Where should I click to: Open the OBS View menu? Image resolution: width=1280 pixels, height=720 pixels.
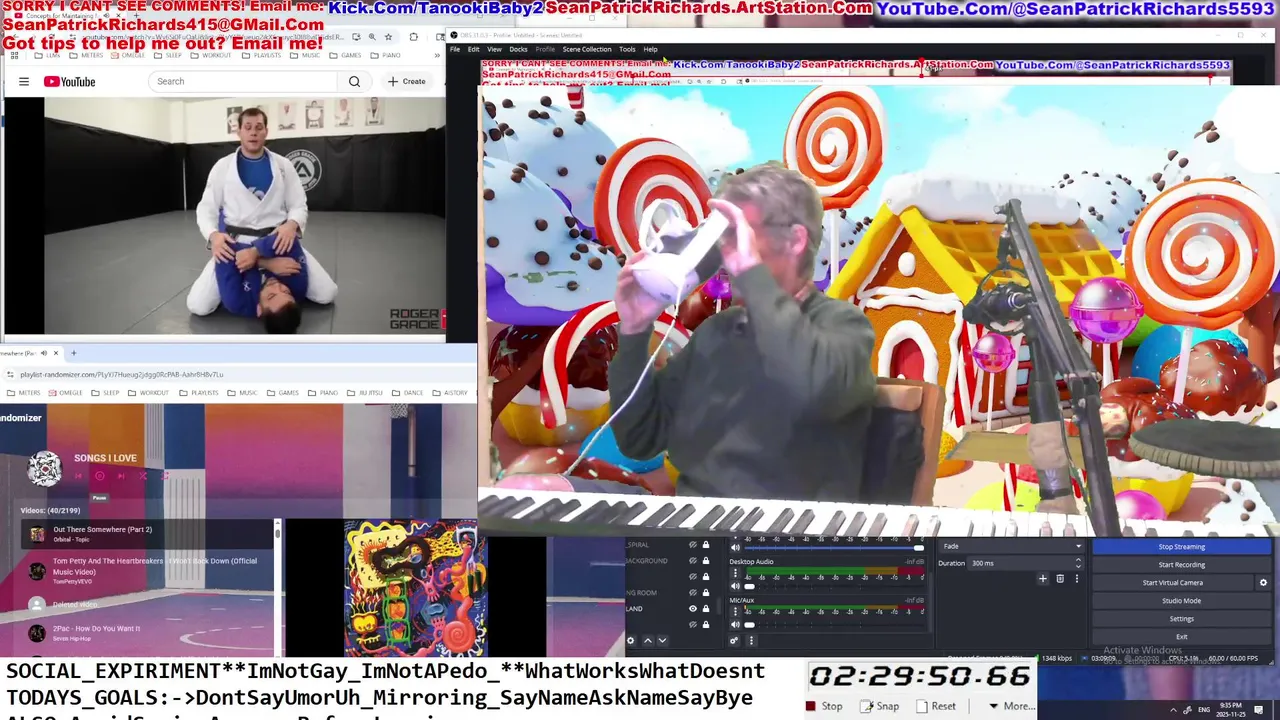(494, 49)
